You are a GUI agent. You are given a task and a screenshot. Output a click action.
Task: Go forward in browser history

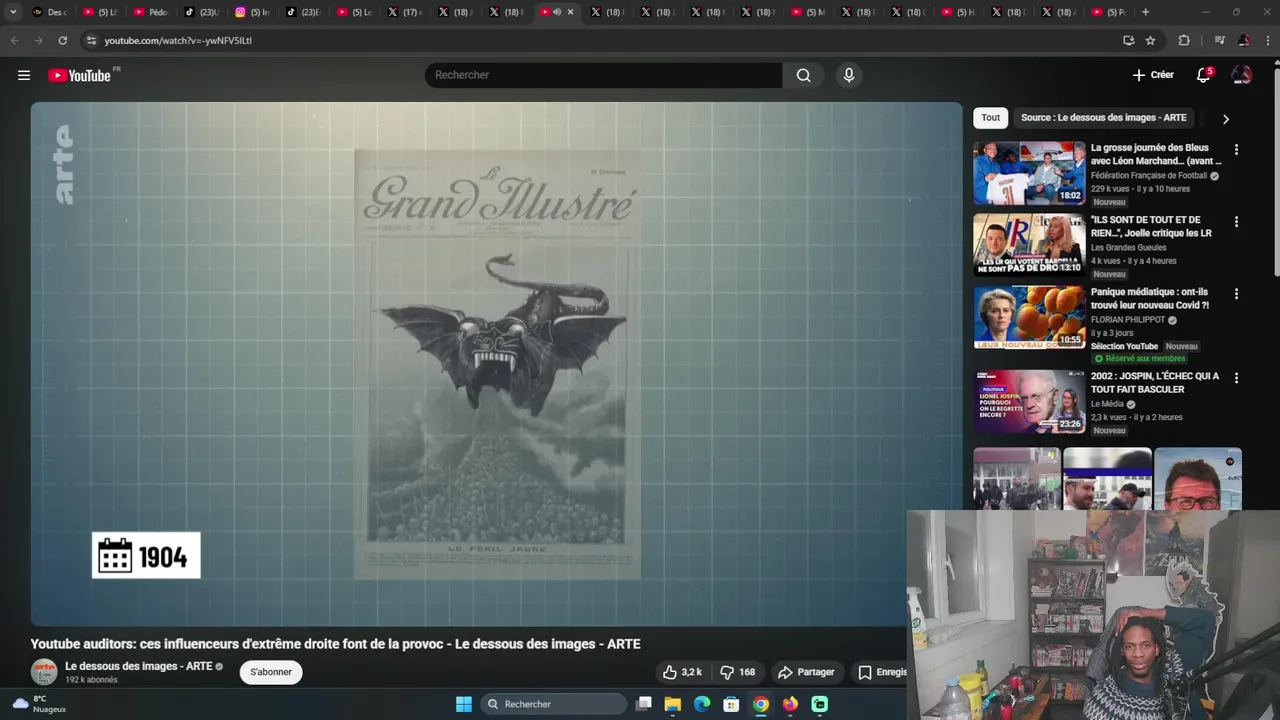click(x=38, y=41)
